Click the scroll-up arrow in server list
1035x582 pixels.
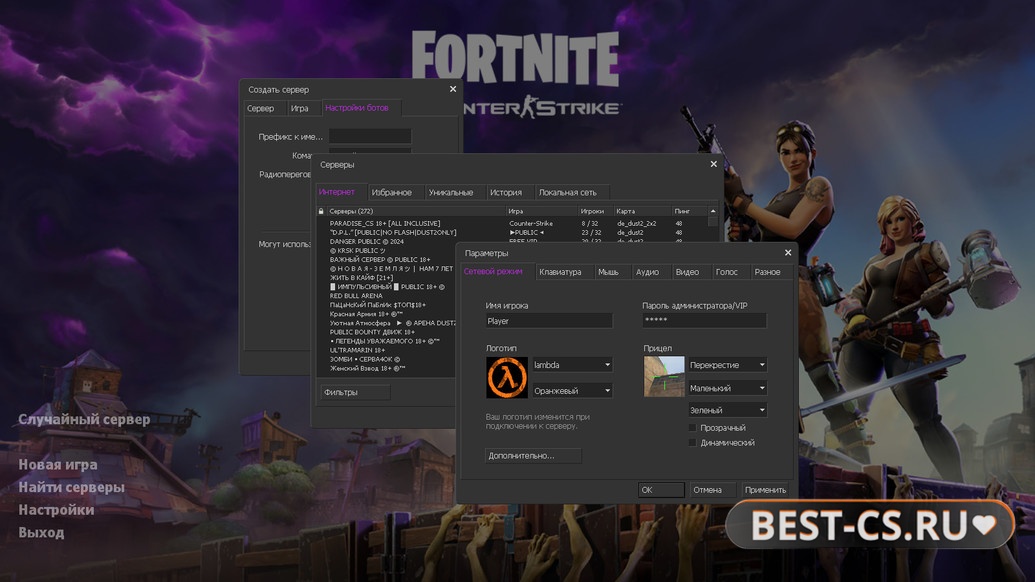[713, 211]
